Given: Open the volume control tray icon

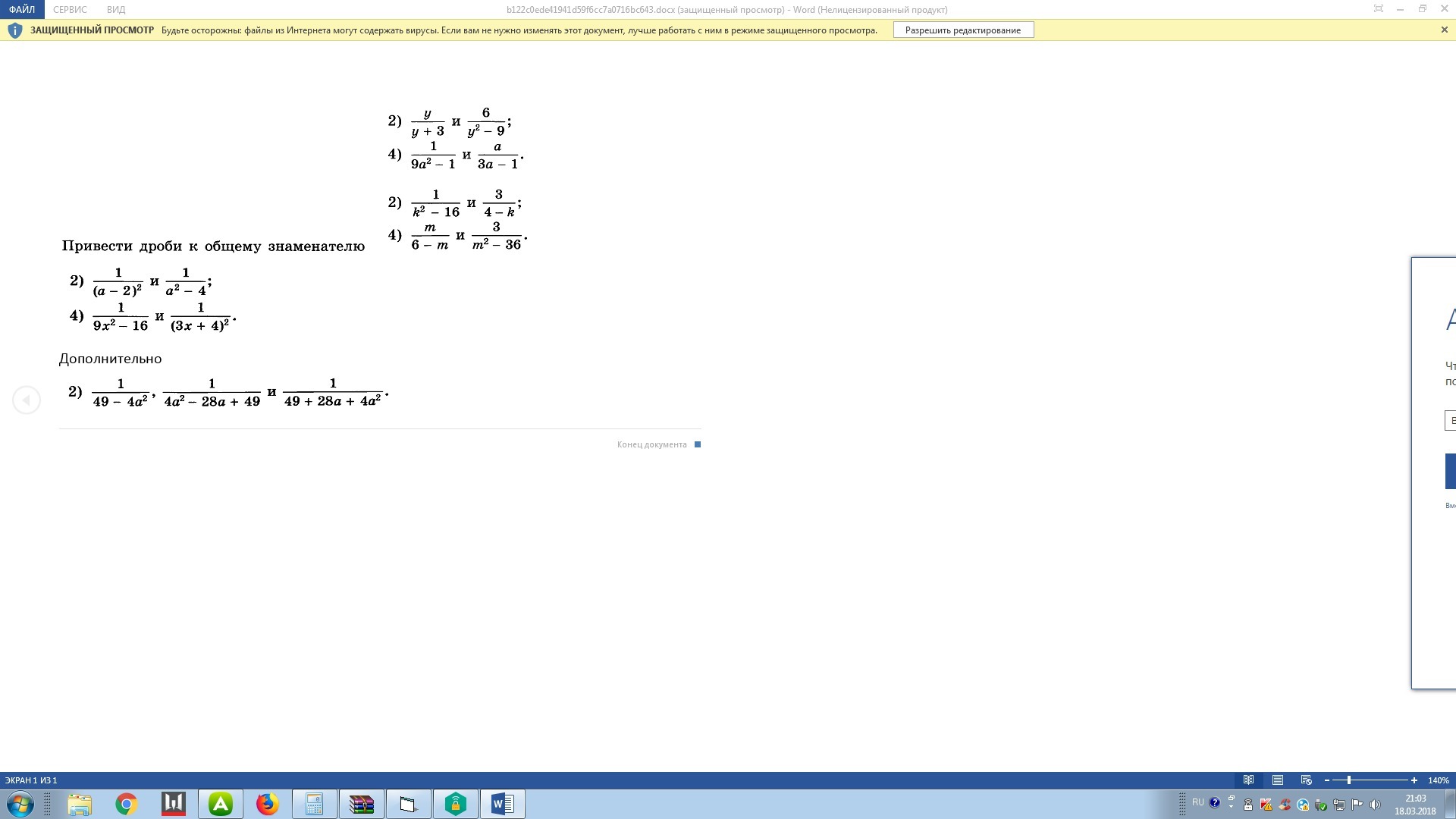Looking at the screenshot, I should (x=1376, y=804).
